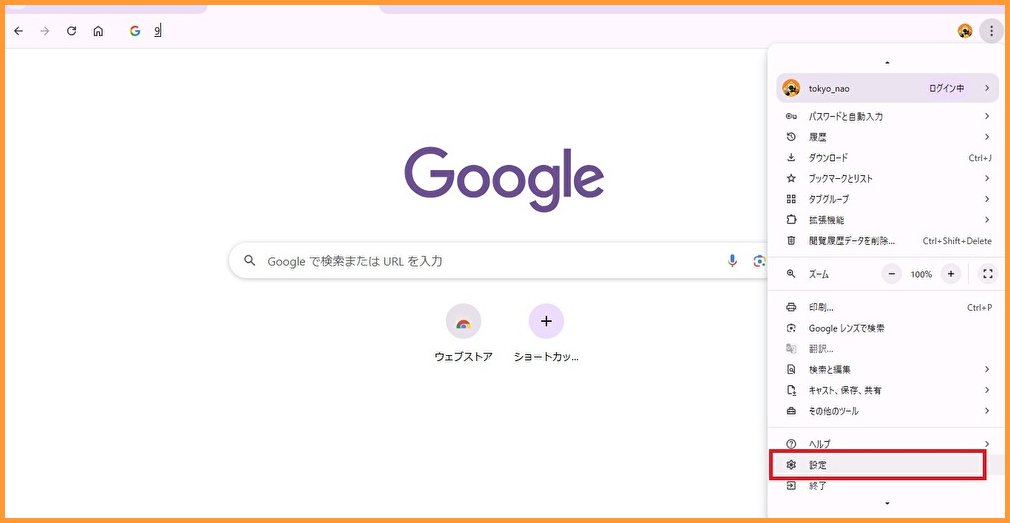Screen dimensions: 1010x523
Task: Select ダウンロード menu item
Action: (887, 158)
